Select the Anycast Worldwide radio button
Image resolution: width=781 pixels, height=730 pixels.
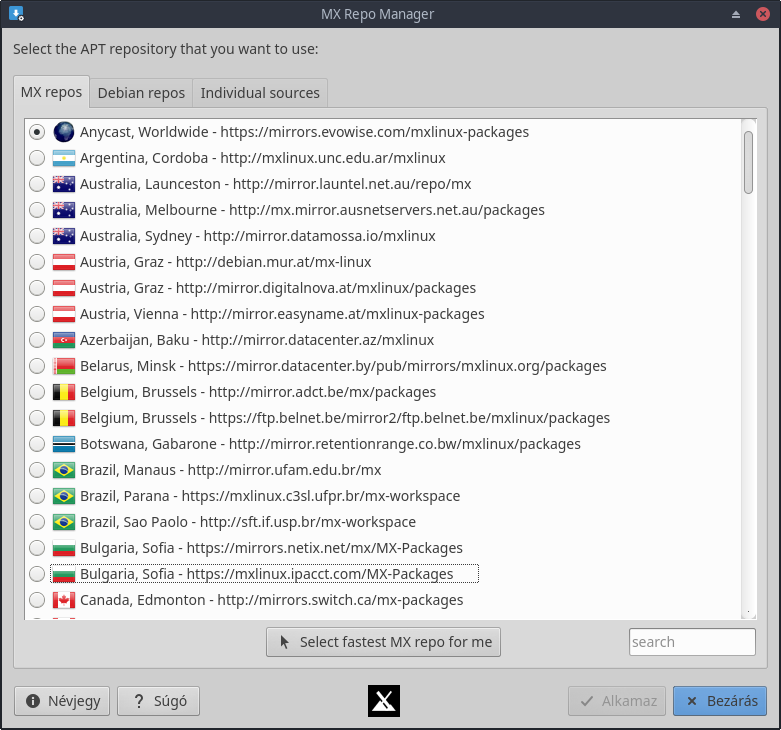coord(37,132)
